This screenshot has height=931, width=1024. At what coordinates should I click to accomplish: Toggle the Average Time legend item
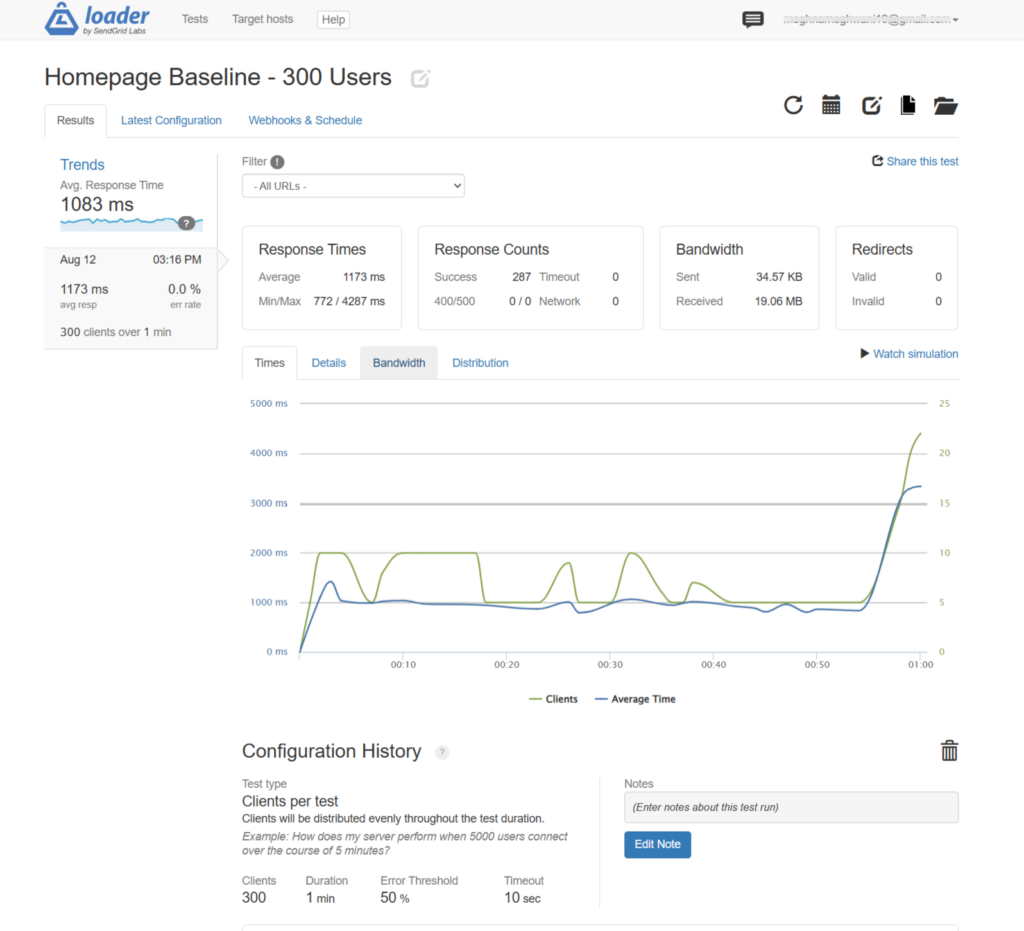point(635,699)
